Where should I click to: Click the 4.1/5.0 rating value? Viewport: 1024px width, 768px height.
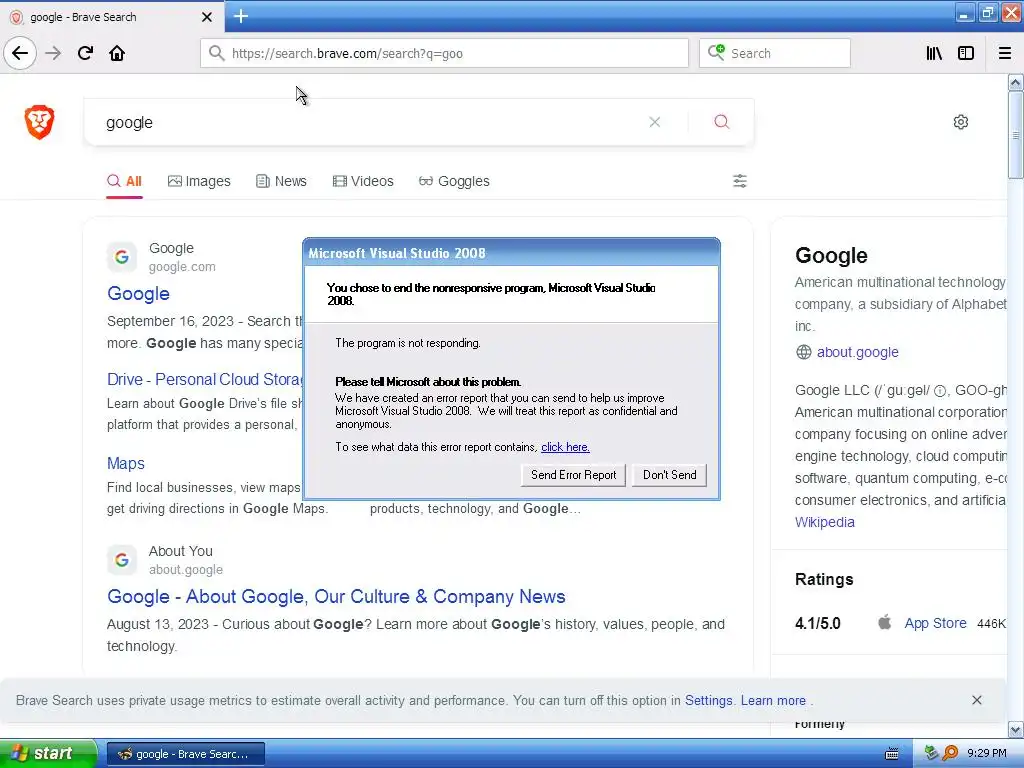[x=817, y=623]
